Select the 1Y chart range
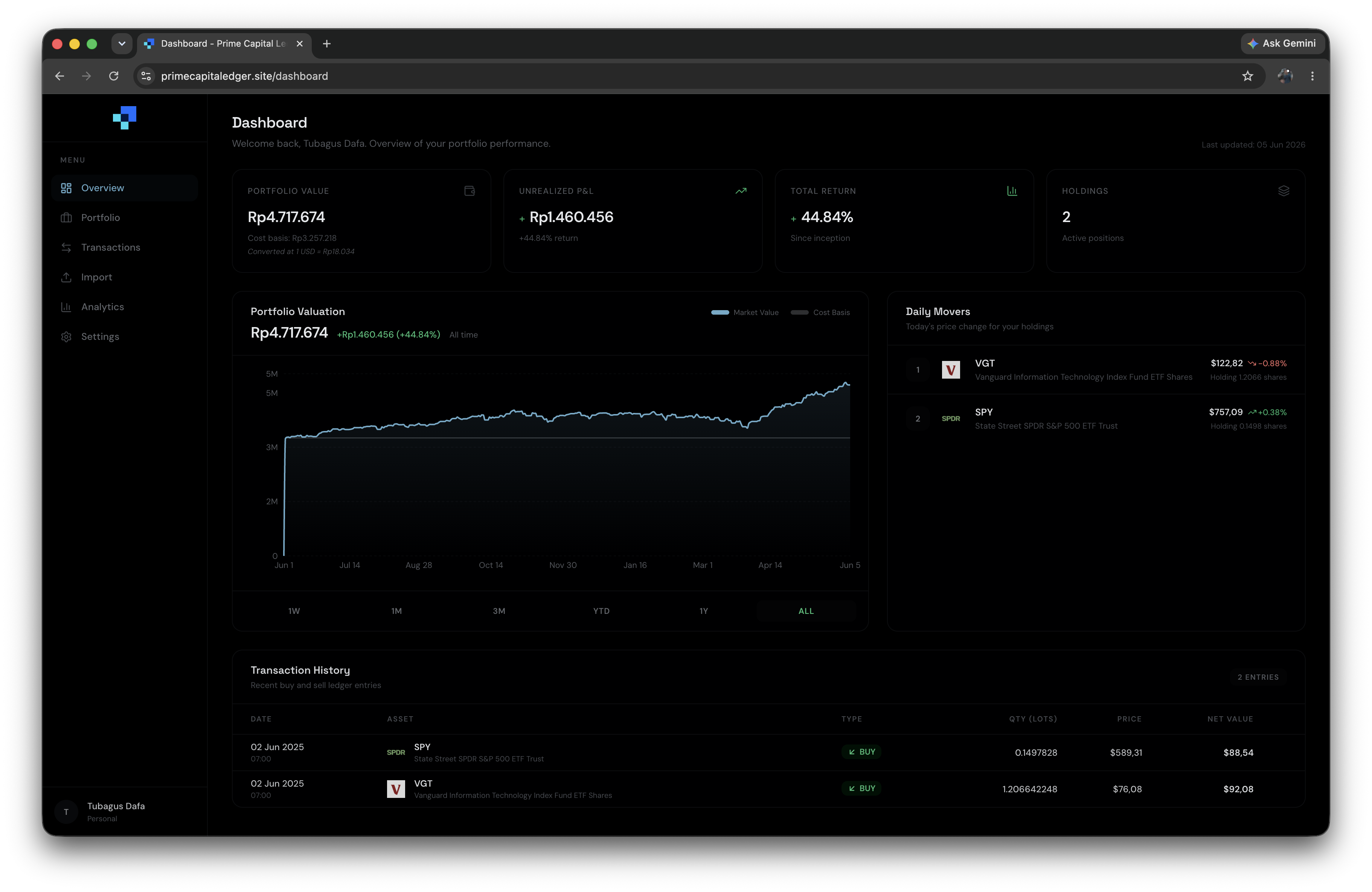The height and width of the screenshot is (892, 1372). tap(704, 611)
